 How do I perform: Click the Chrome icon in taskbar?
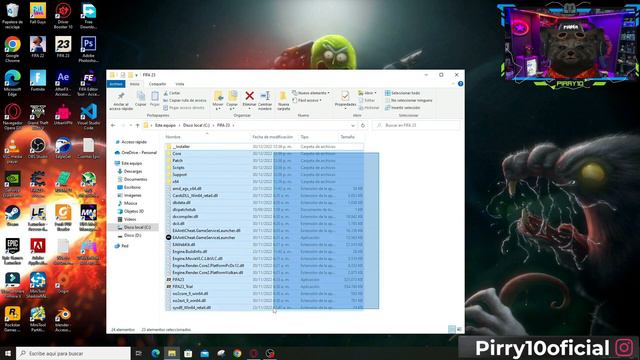[237, 353]
